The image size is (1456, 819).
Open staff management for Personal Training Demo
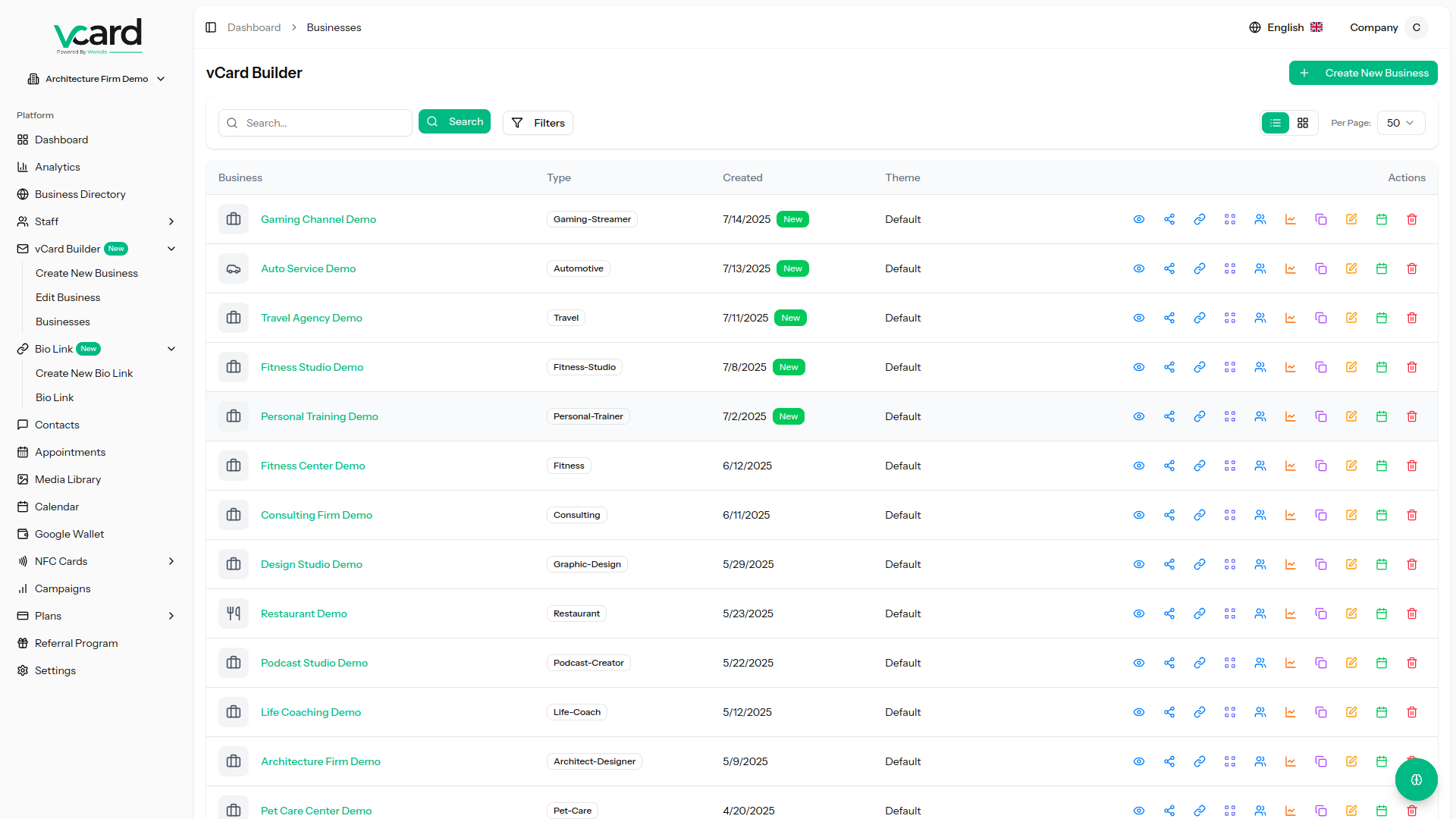(x=1260, y=416)
